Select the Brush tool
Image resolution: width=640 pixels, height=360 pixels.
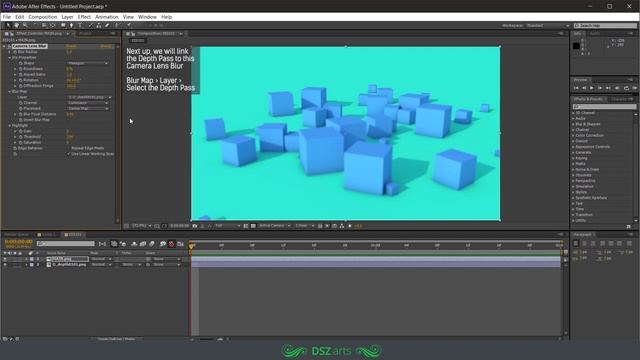(91, 25)
